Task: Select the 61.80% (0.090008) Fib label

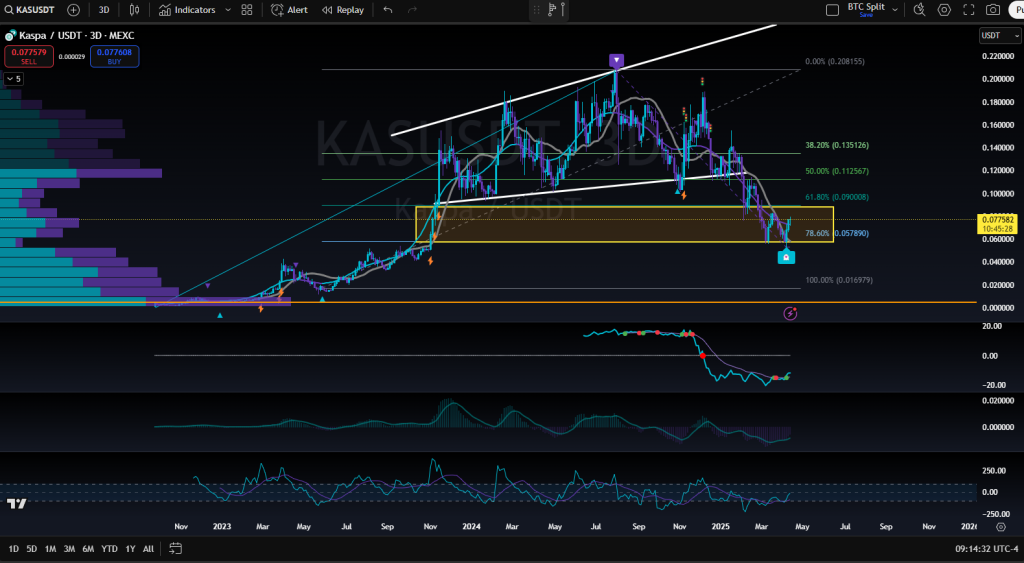Action: [837, 197]
